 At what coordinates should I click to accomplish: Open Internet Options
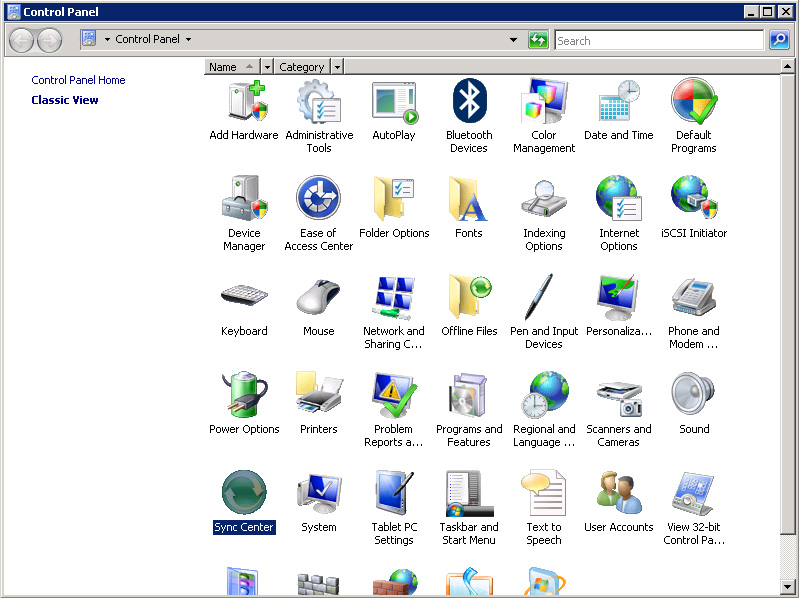[x=619, y=214]
